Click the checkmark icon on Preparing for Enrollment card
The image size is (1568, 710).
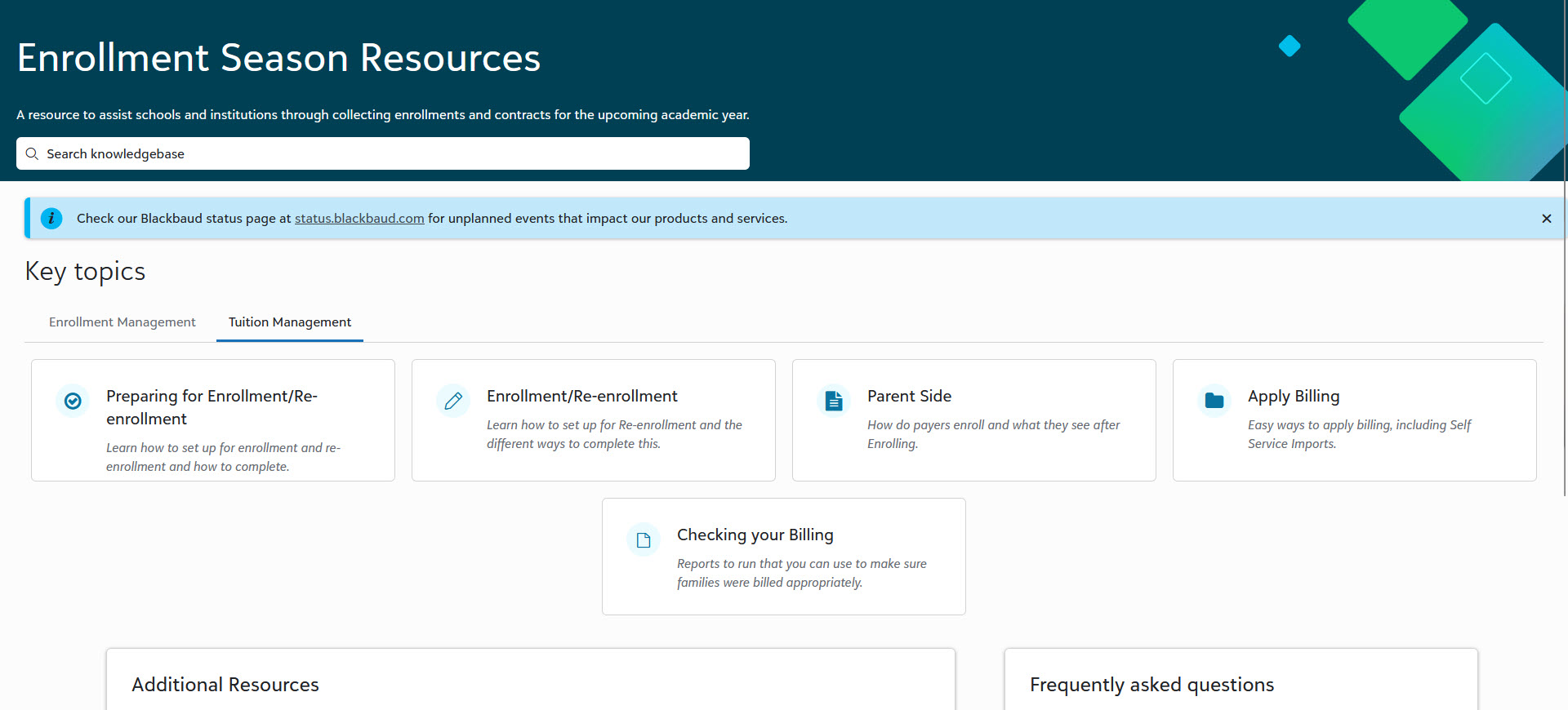pyautogui.click(x=73, y=401)
